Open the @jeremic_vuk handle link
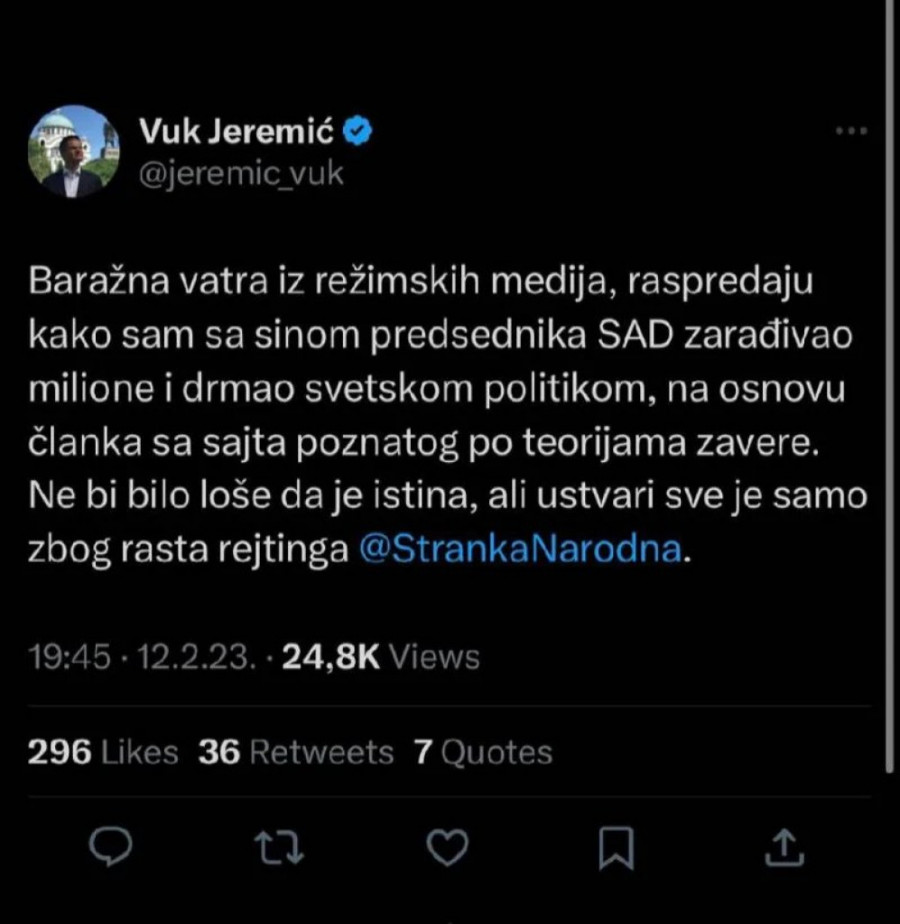Image resolution: width=900 pixels, height=924 pixels. pos(240,173)
